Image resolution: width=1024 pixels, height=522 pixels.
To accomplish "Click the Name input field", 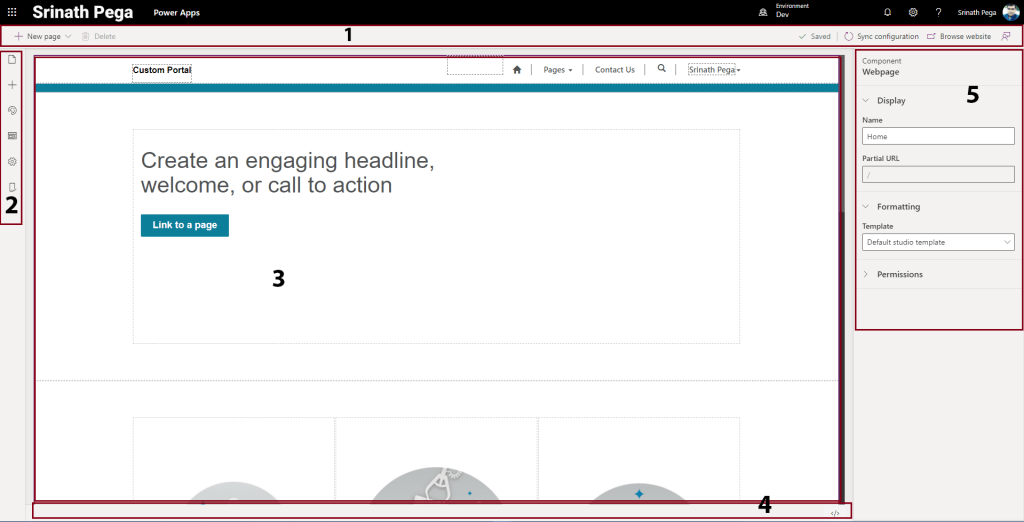I will (x=937, y=136).
